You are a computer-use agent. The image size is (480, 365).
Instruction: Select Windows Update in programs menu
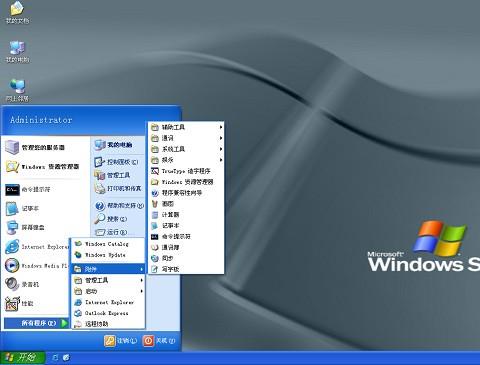tap(109, 255)
